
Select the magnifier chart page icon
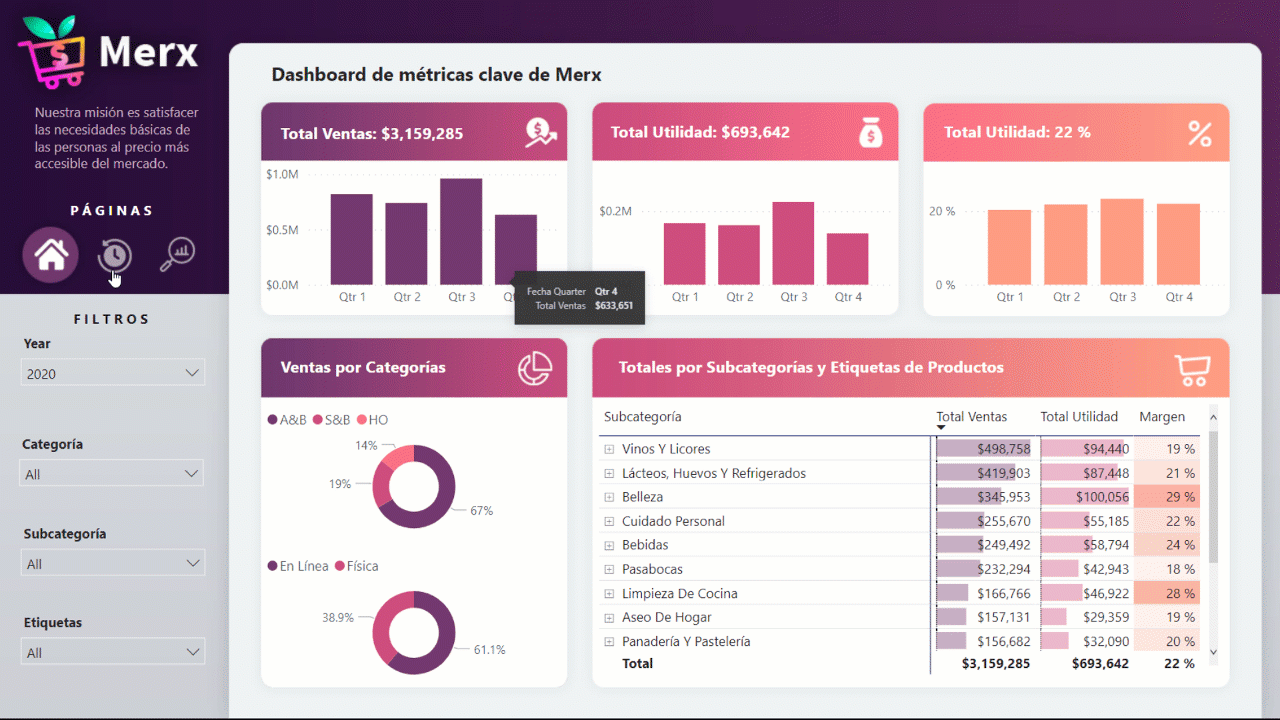pyautogui.click(x=178, y=255)
